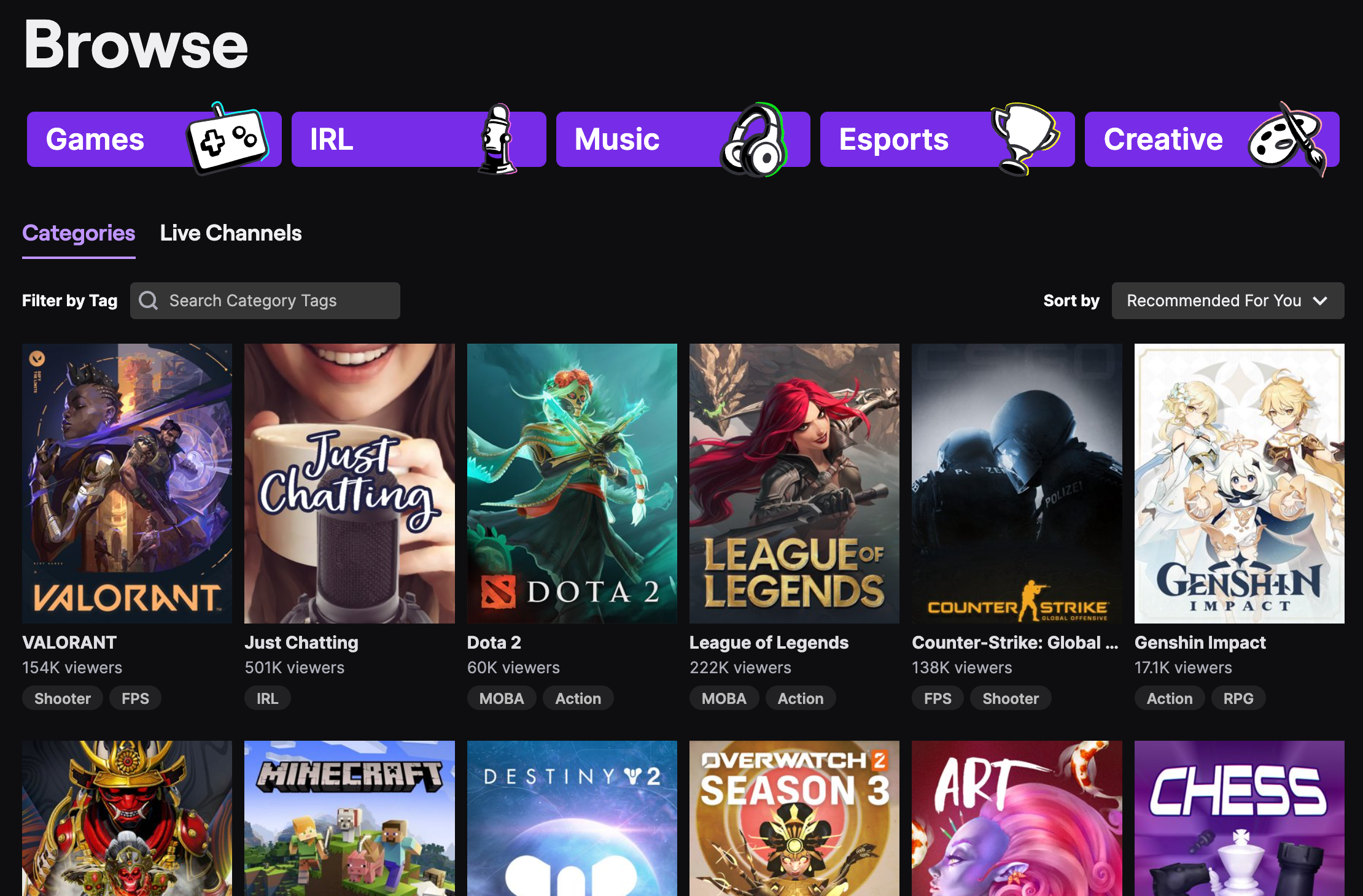Click the "222K viewers" count text

click(740, 668)
